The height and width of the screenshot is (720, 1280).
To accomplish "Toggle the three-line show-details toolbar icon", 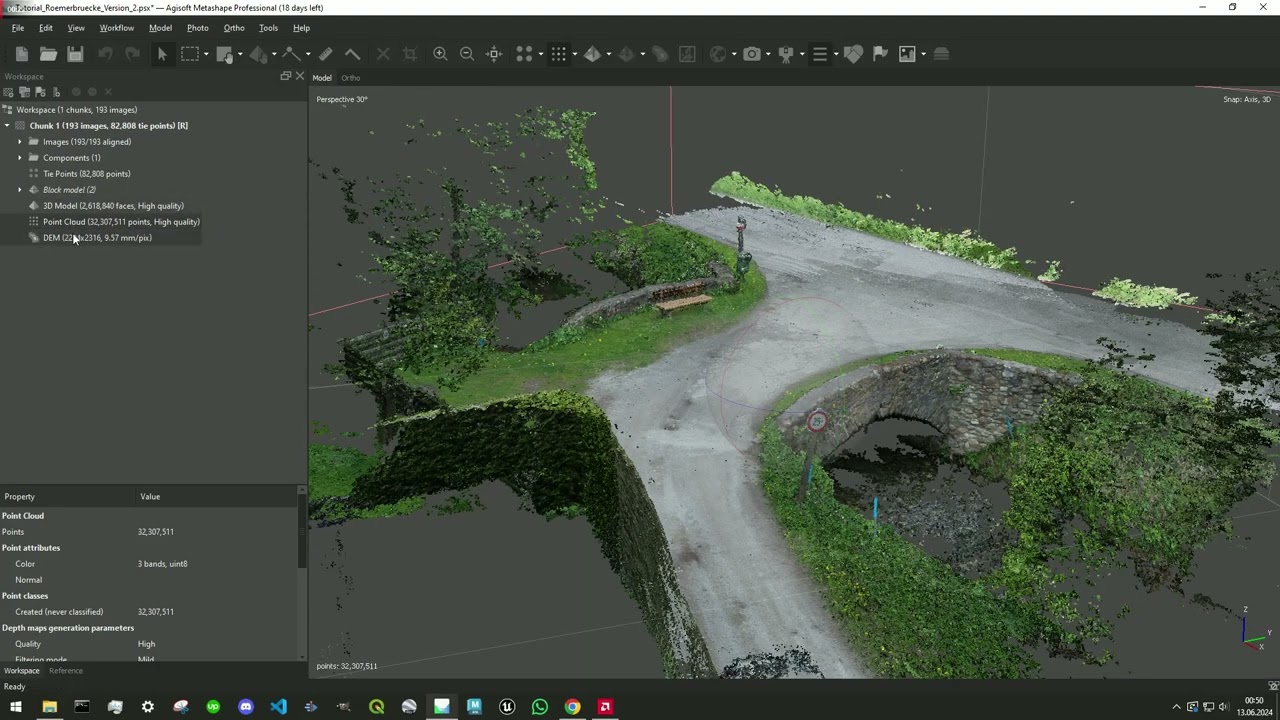I will click(x=820, y=54).
